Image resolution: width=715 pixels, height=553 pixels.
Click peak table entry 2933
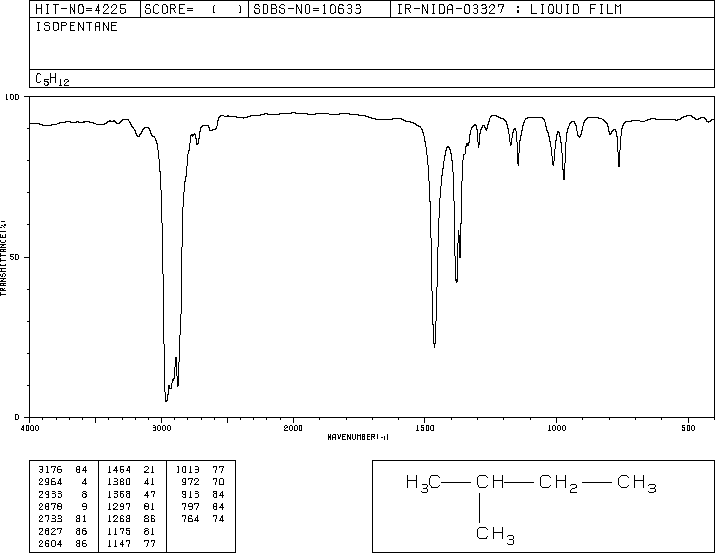(x=50, y=494)
